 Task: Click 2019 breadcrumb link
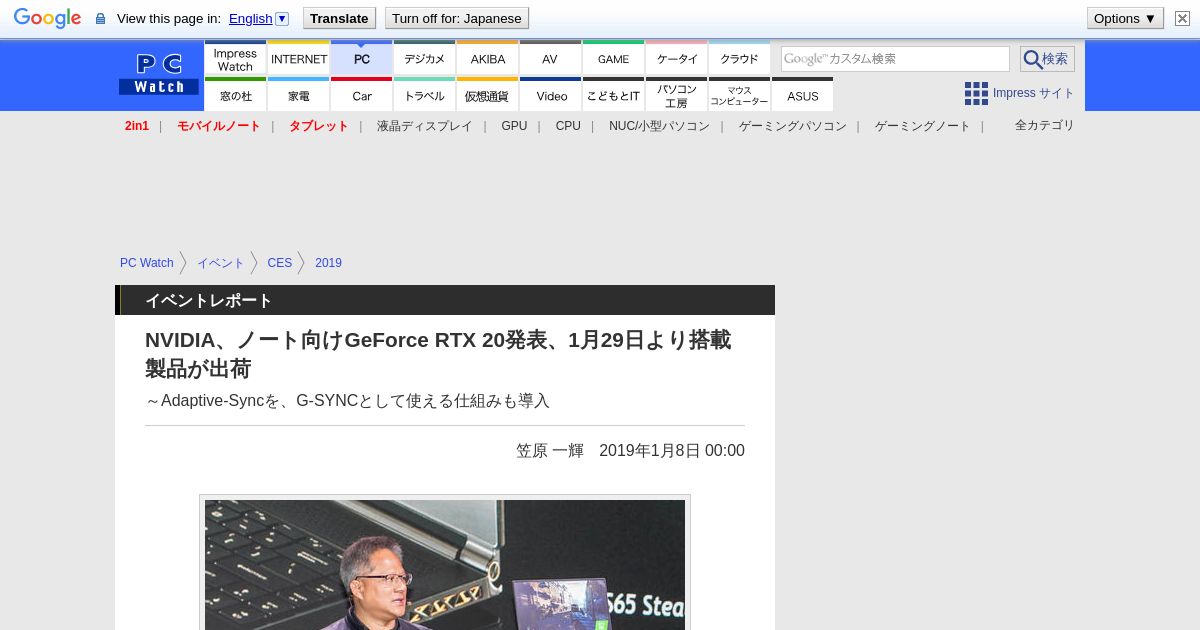pos(328,263)
